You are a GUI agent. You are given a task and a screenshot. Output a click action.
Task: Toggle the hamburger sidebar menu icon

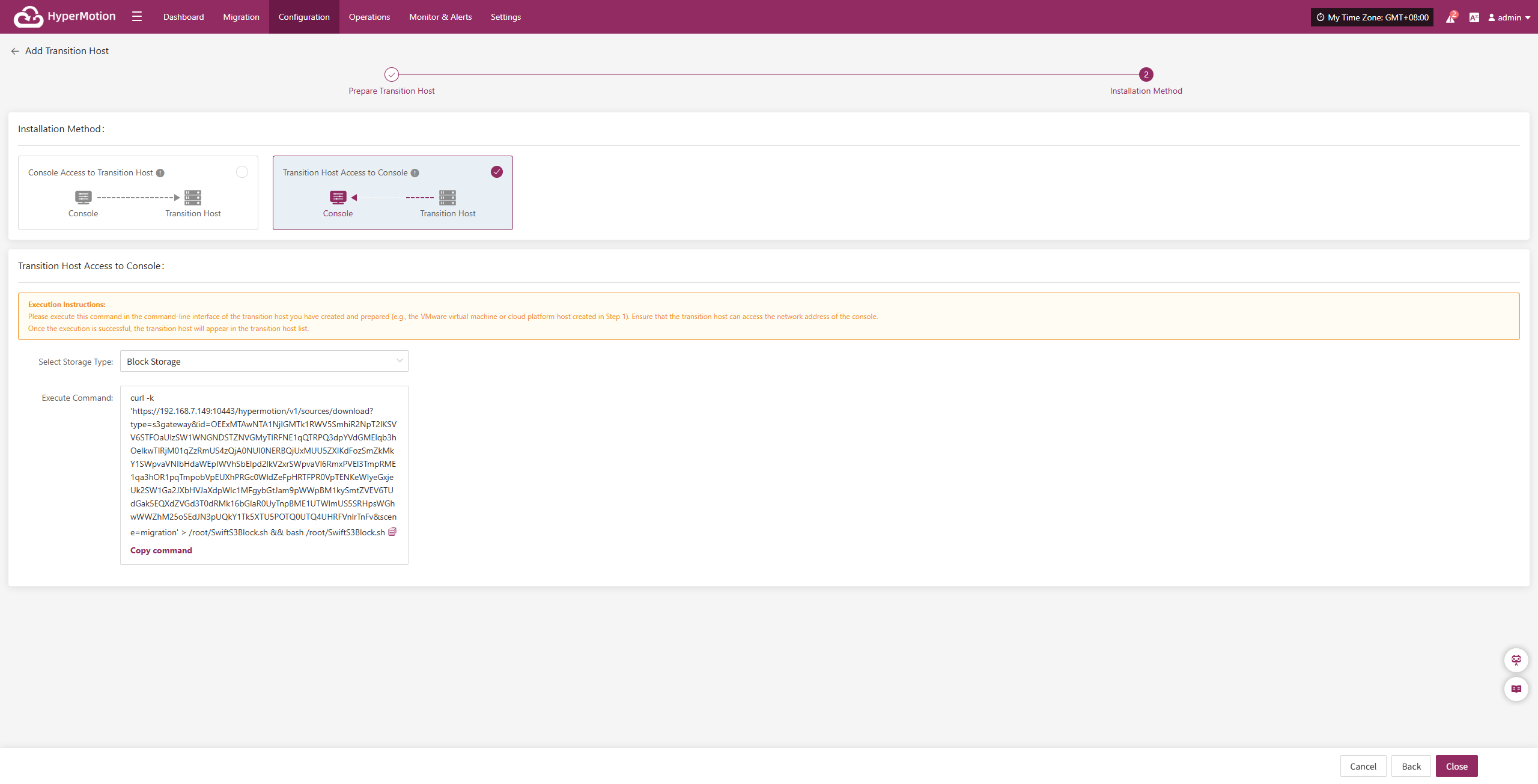[137, 17]
